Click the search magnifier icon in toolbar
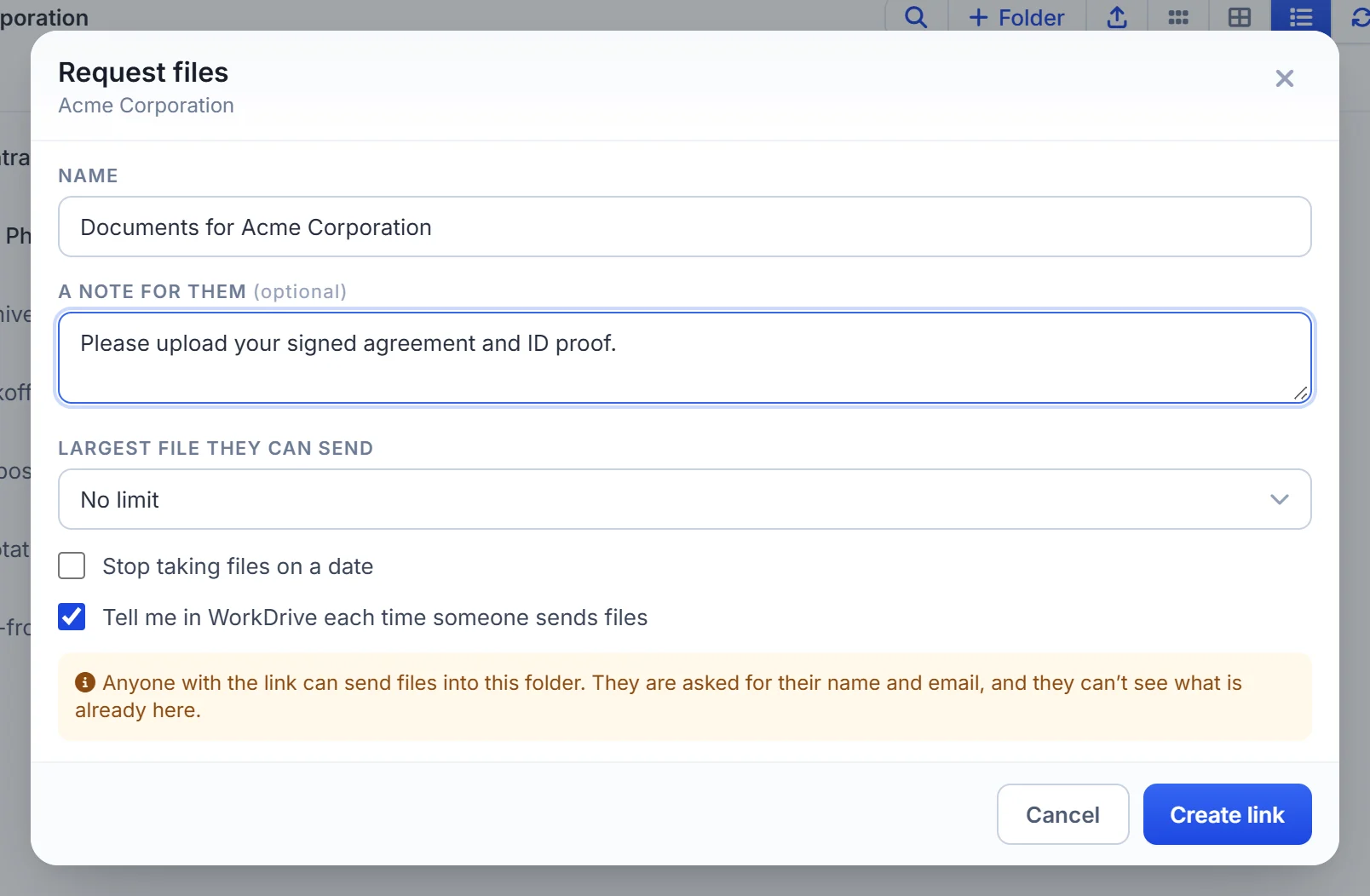 [916, 17]
